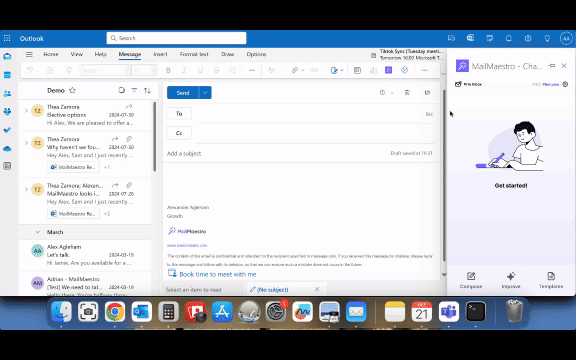The width and height of the screenshot is (576, 360).
Task: Open Send options dropdown arrow
Action: [x=205, y=93]
